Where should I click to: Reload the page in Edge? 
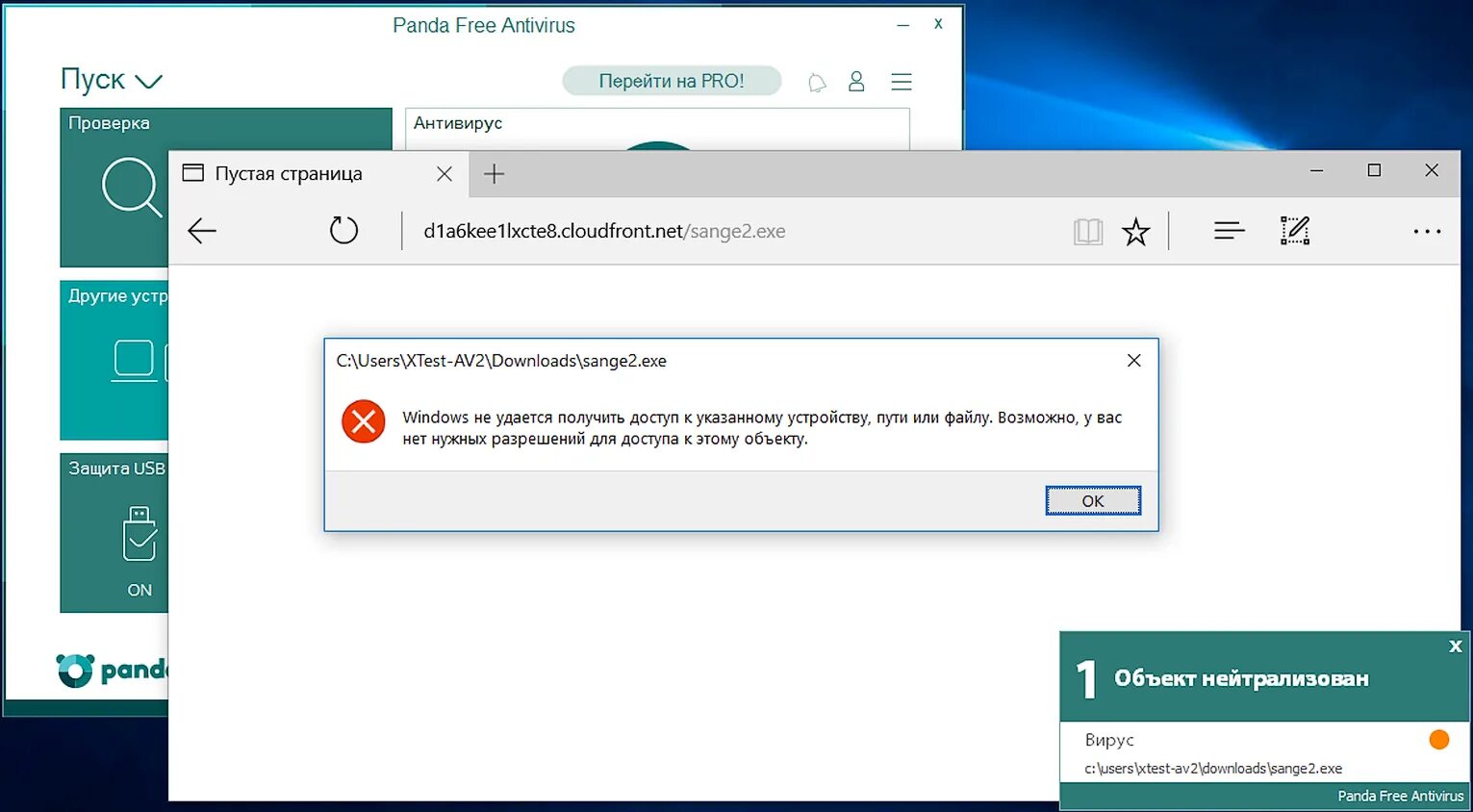pos(343,230)
